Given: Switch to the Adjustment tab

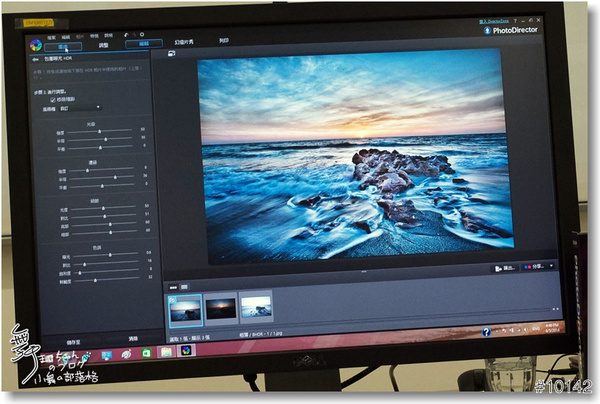Looking at the screenshot, I should pyautogui.click(x=104, y=46).
